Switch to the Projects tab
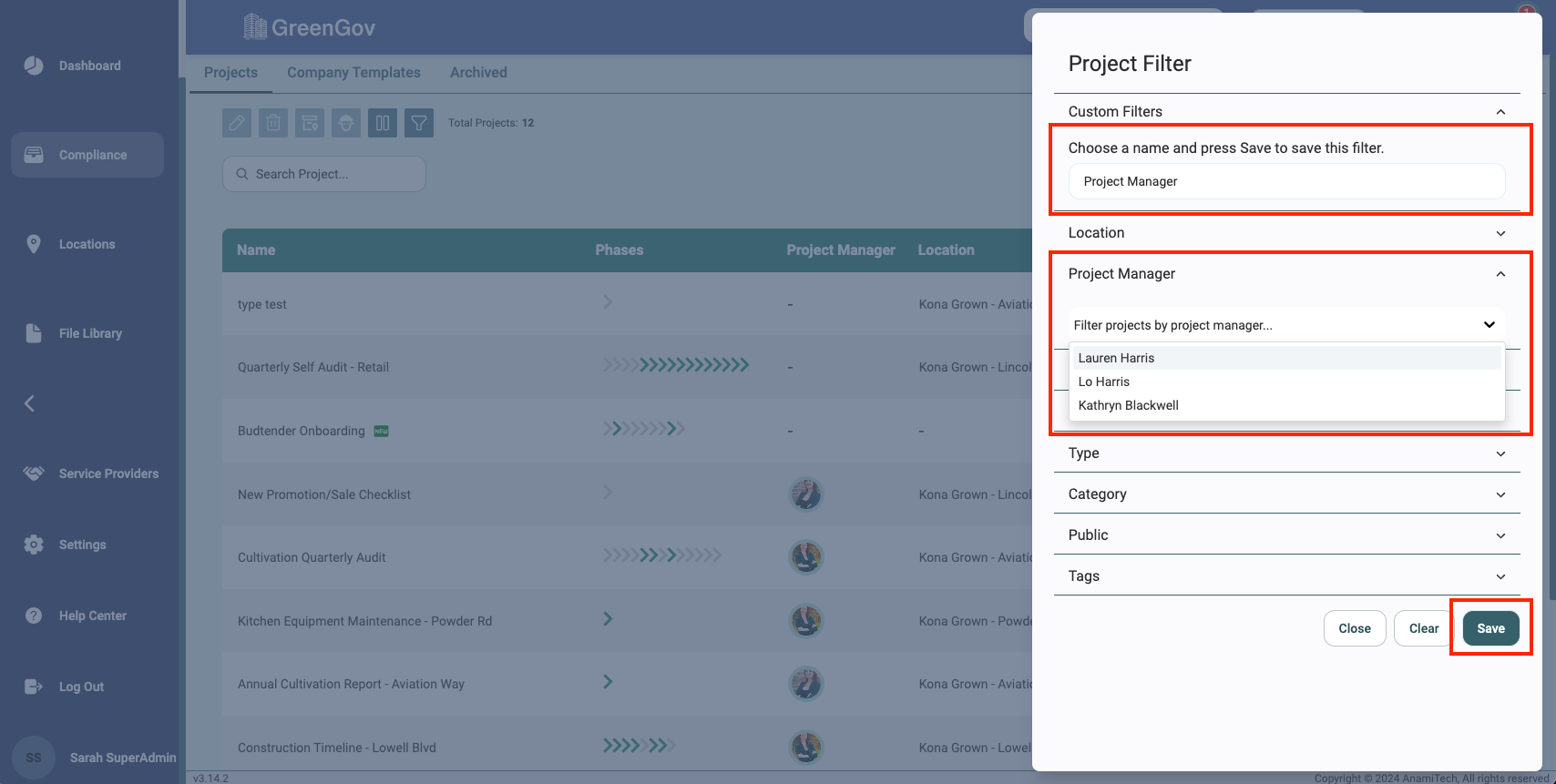Screen dimensions: 1556x784 [x=230, y=73]
